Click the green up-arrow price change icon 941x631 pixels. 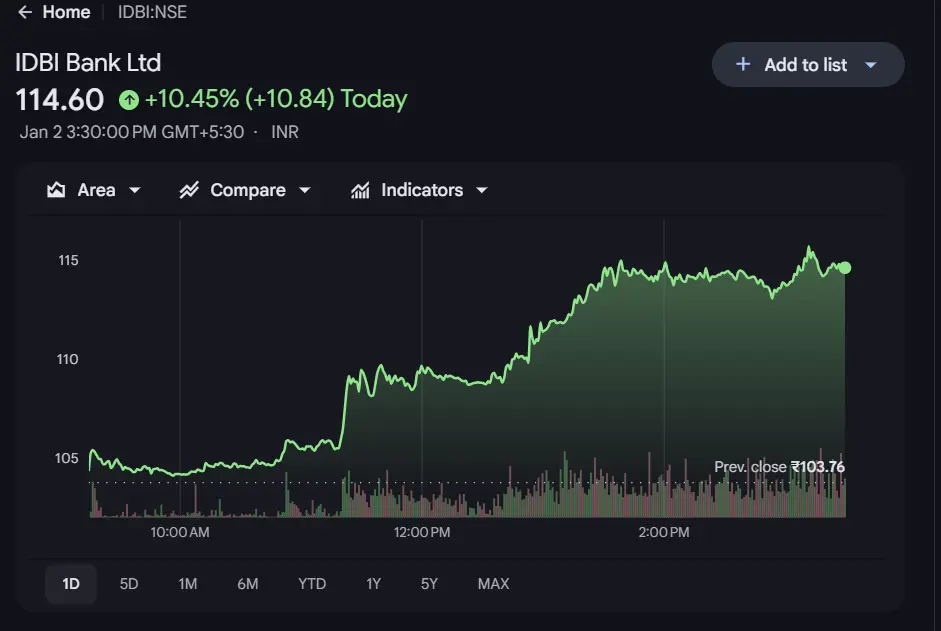click(128, 100)
